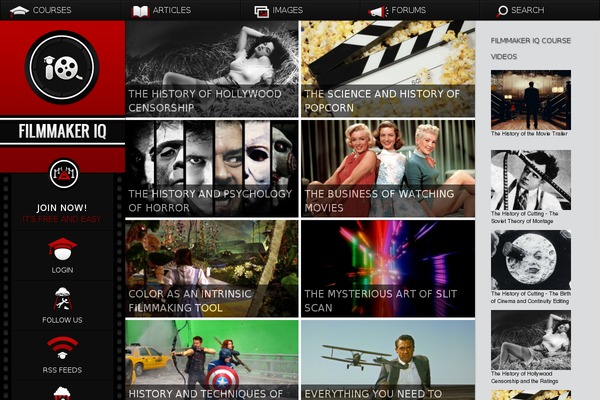Click the FILMMAKER IQ COURSE VIDEOS heading

531,49
